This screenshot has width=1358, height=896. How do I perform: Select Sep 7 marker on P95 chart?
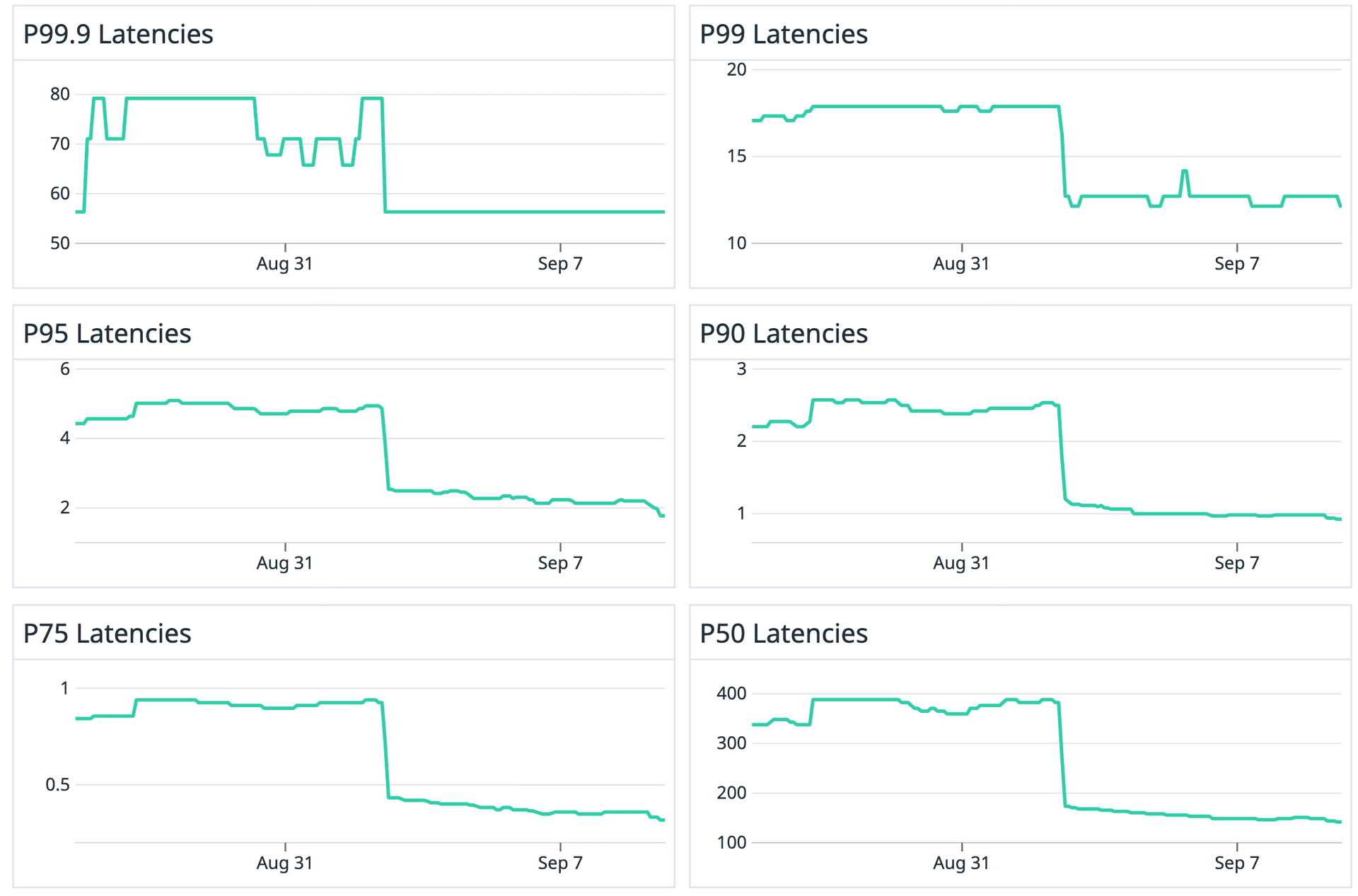pos(560,564)
